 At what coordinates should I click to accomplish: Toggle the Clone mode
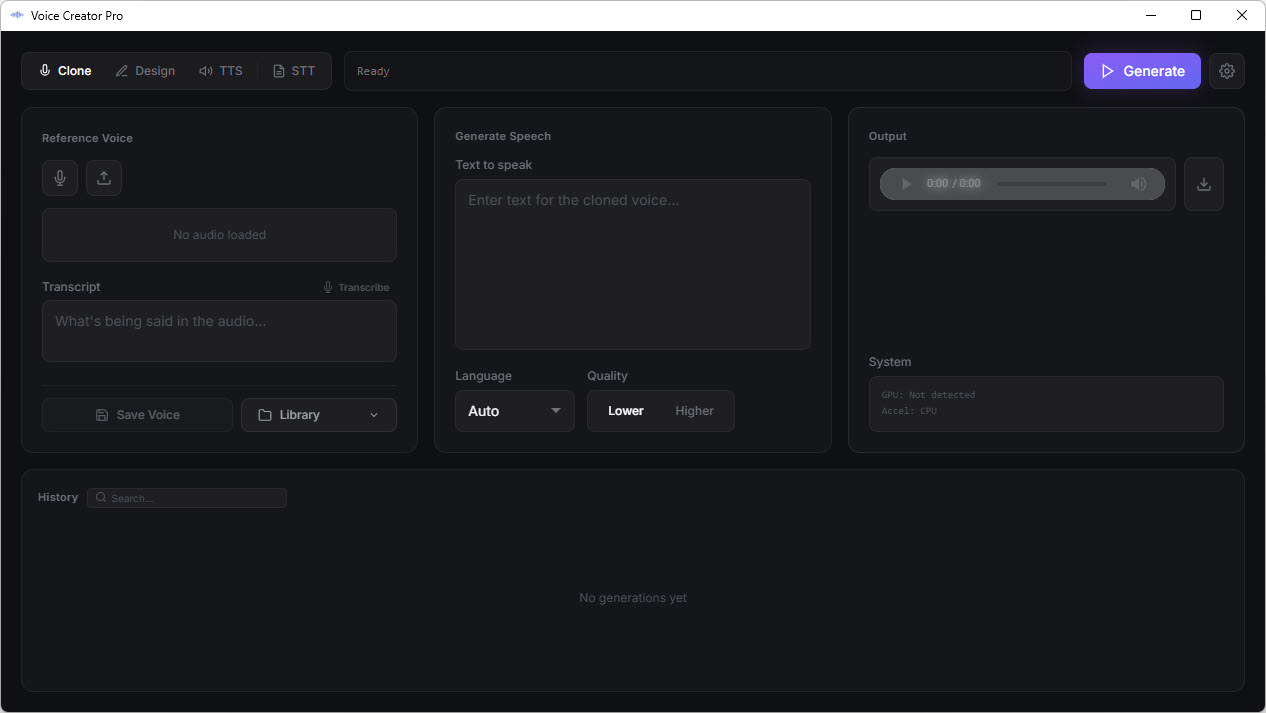point(64,70)
